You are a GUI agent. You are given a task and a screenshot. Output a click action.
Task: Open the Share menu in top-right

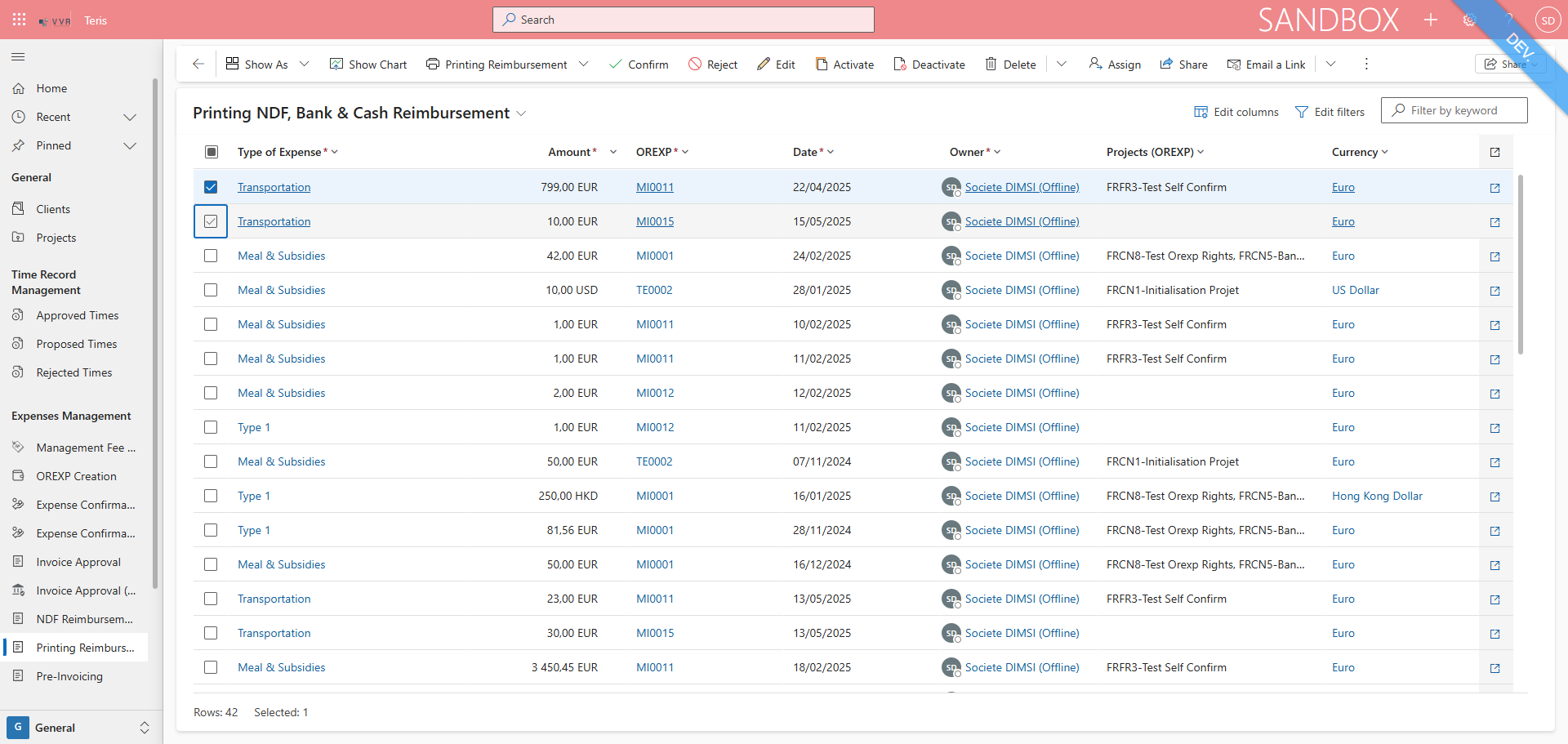[1510, 64]
